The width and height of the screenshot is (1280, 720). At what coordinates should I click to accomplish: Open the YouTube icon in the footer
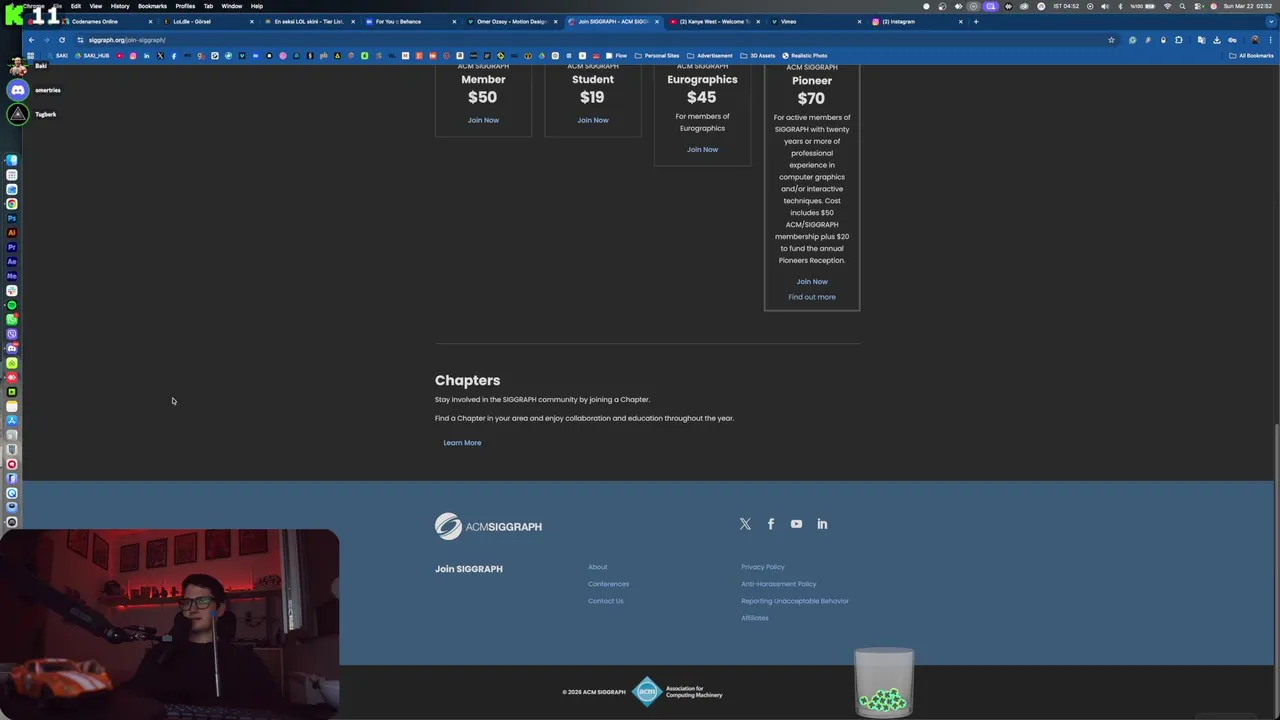pyautogui.click(x=796, y=524)
